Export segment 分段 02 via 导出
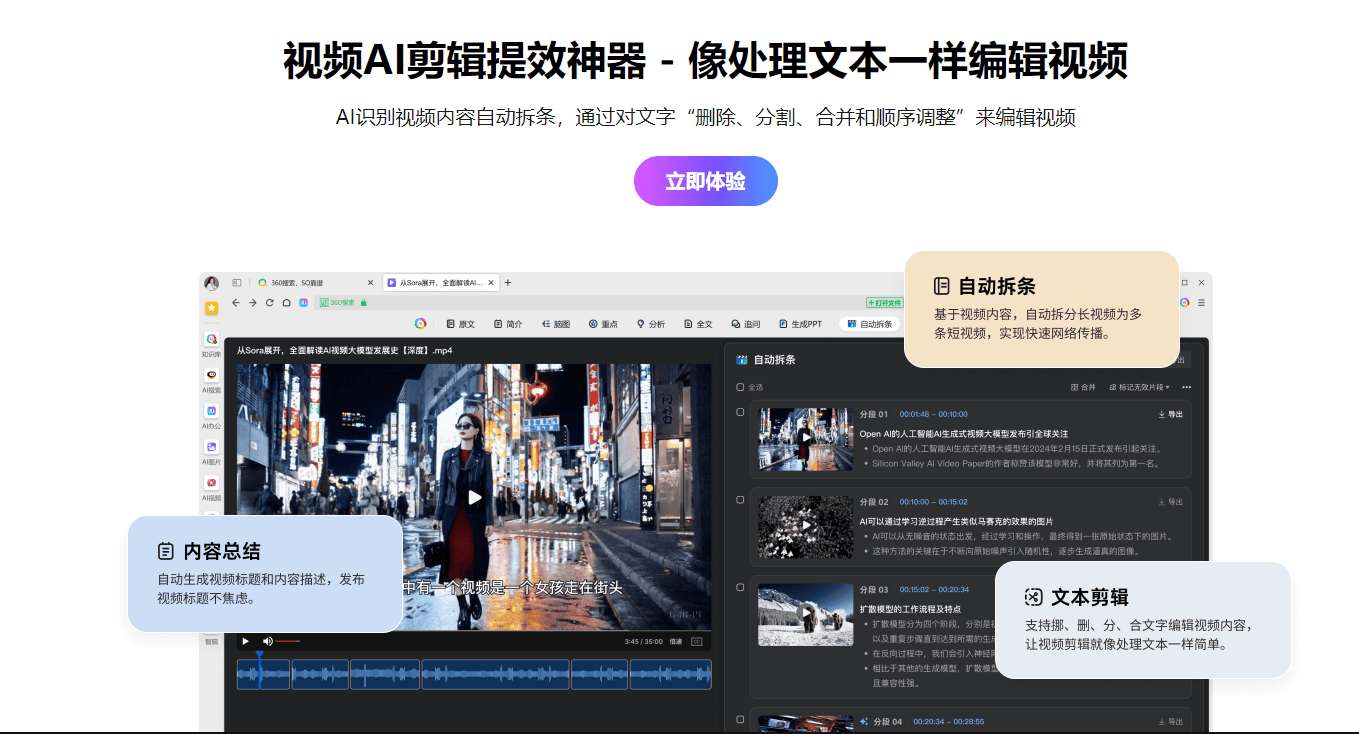Image resolution: width=1359 pixels, height=734 pixels. tap(1170, 502)
